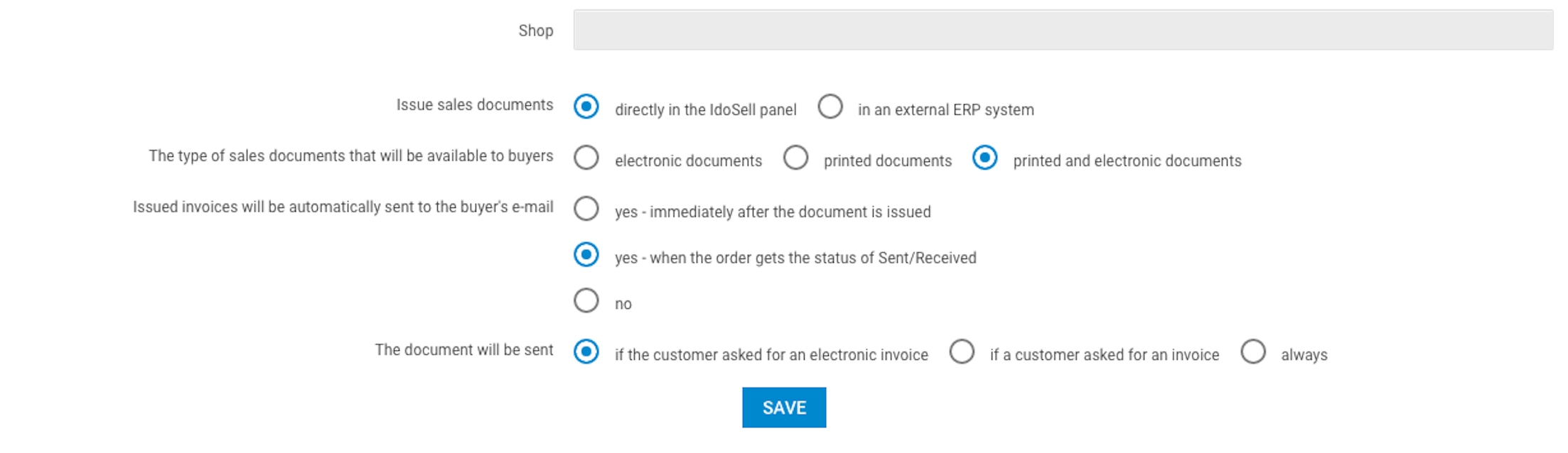Pick the 'always' radio button

point(1253,351)
